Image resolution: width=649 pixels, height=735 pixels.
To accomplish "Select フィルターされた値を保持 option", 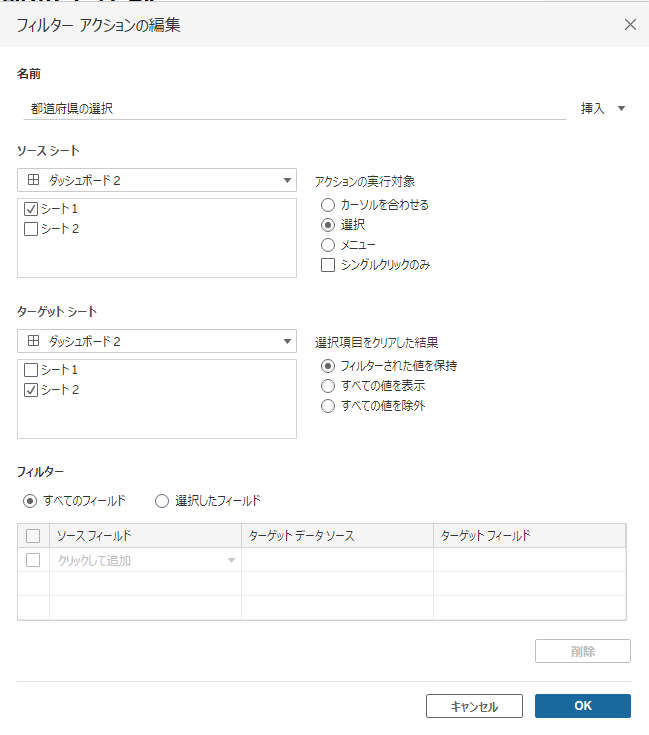I will pyautogui.click(x=327, y=366).
